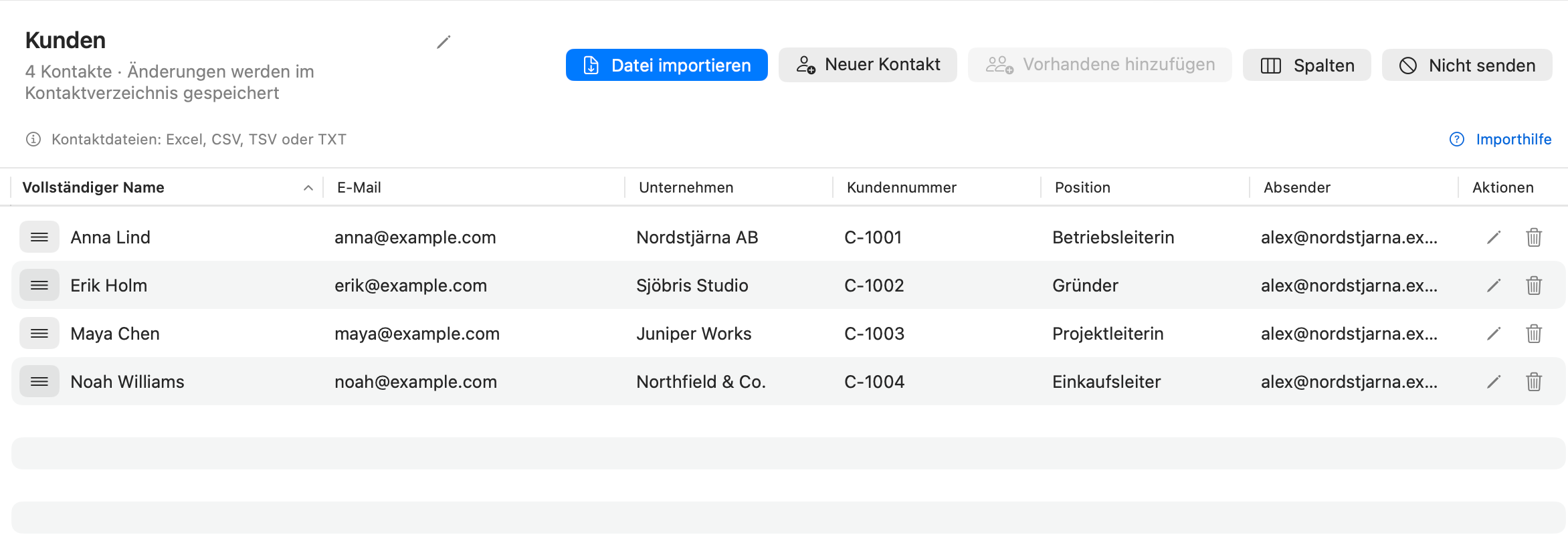Click the Northfield & Co. company cell

point(701,382)
